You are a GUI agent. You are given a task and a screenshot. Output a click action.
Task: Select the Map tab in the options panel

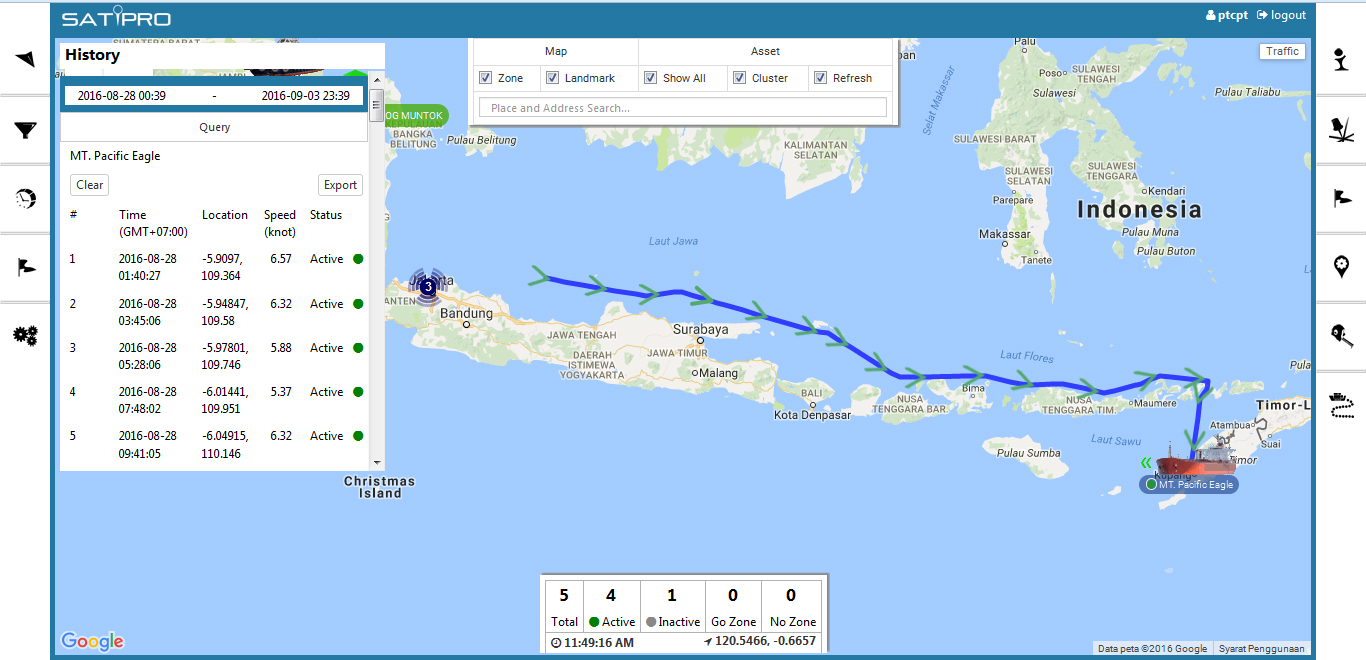(x=556, y=51)
